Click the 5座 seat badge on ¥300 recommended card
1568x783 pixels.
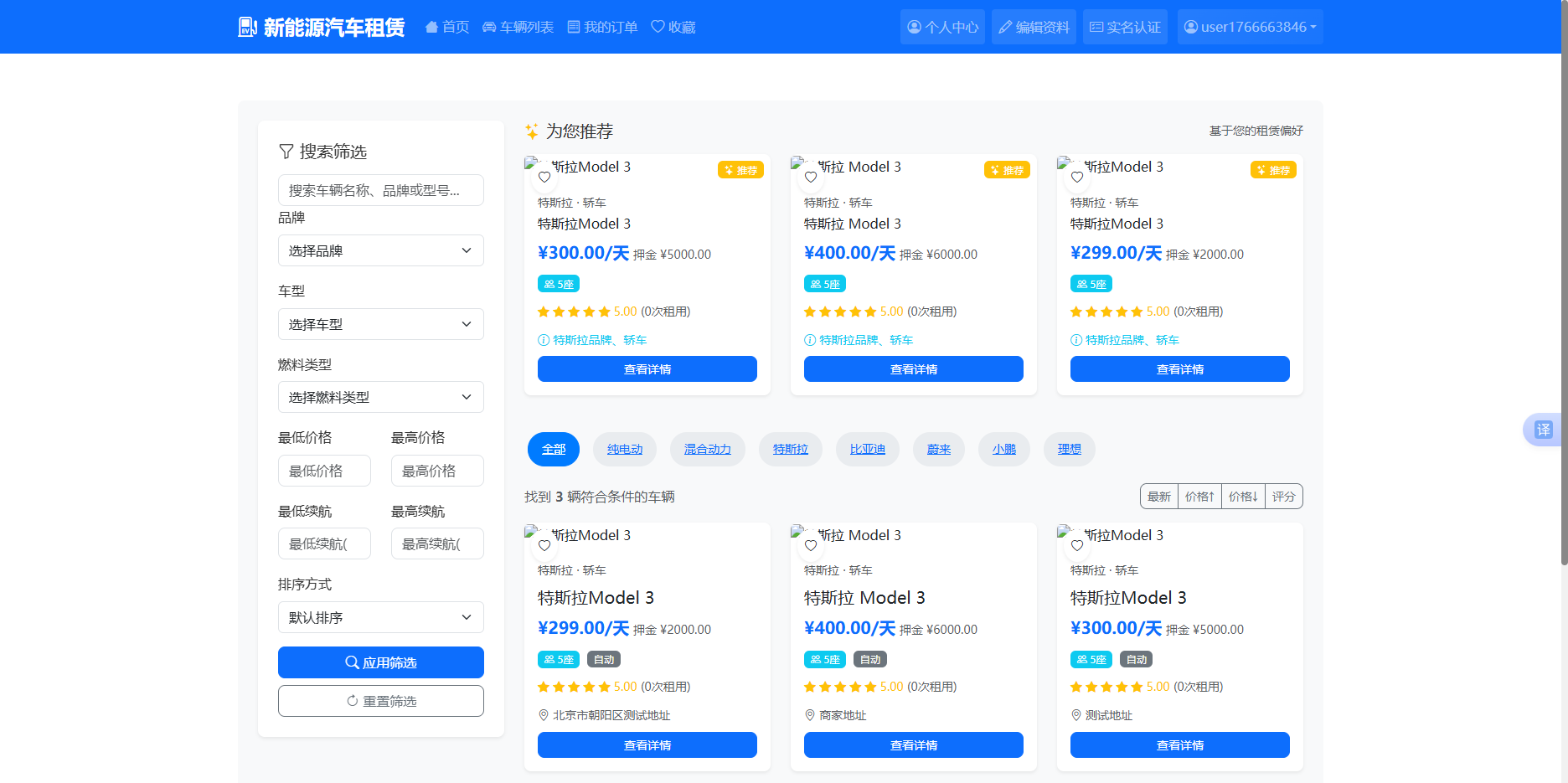[x=559, y=284]
